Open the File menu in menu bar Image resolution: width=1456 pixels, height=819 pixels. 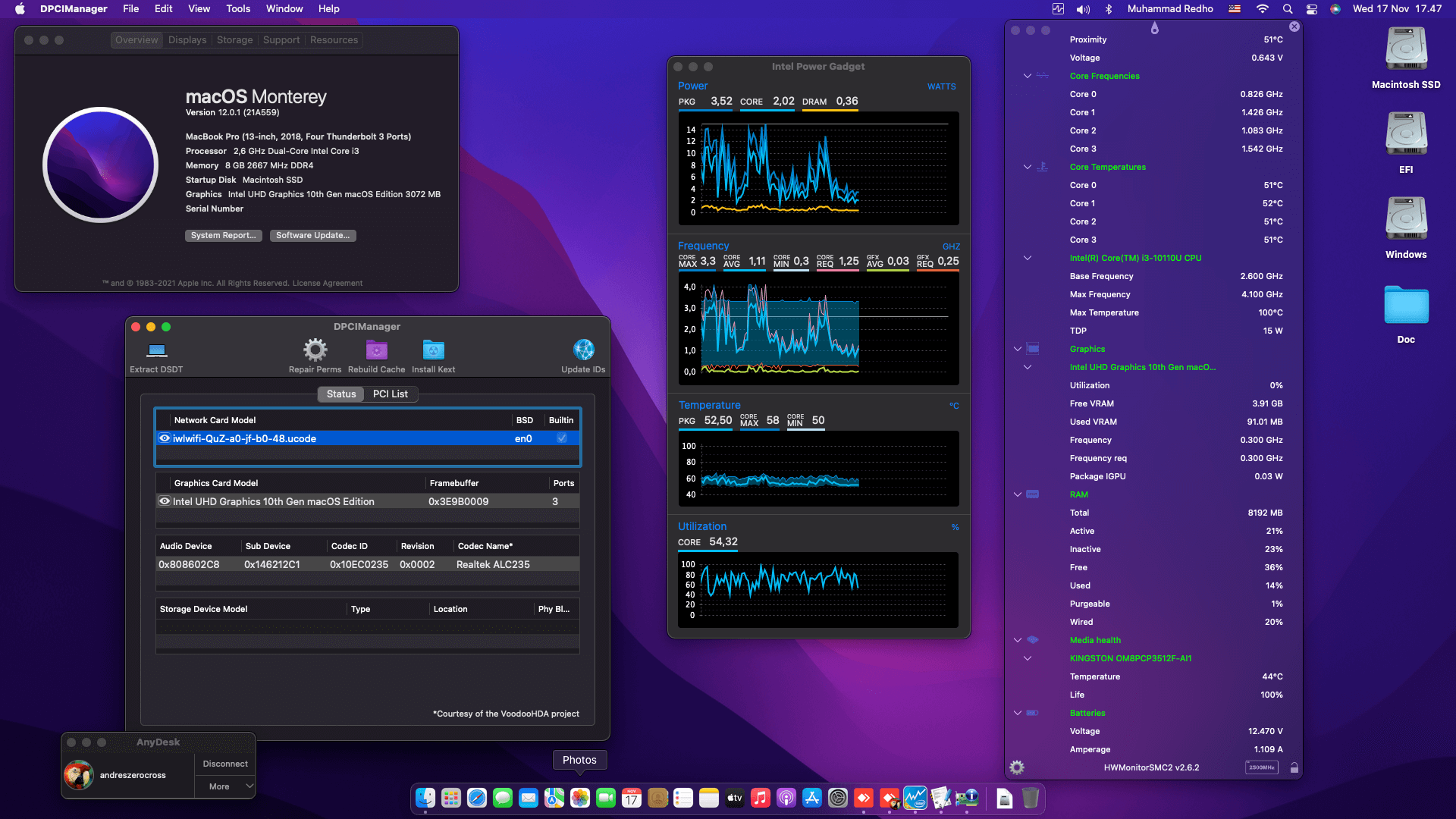coord(131,9)
